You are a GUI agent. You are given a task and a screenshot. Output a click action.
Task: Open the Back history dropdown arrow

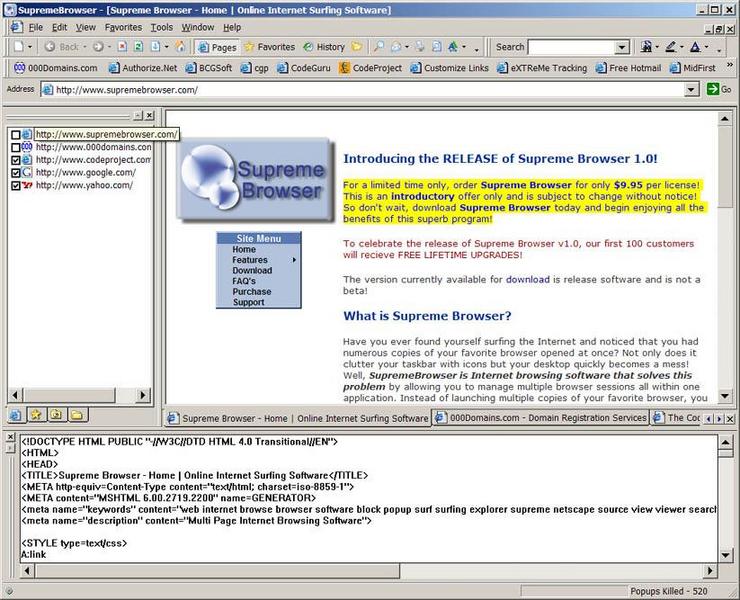pos(84,47)
